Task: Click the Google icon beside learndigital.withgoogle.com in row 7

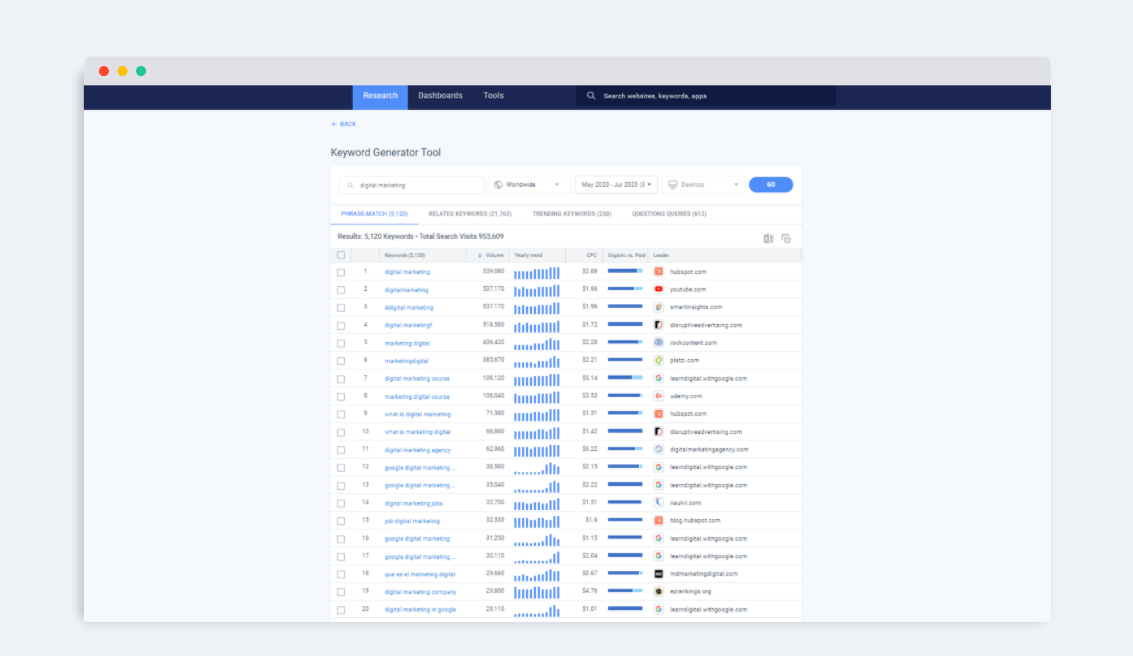Action: (x=658, y=378)
